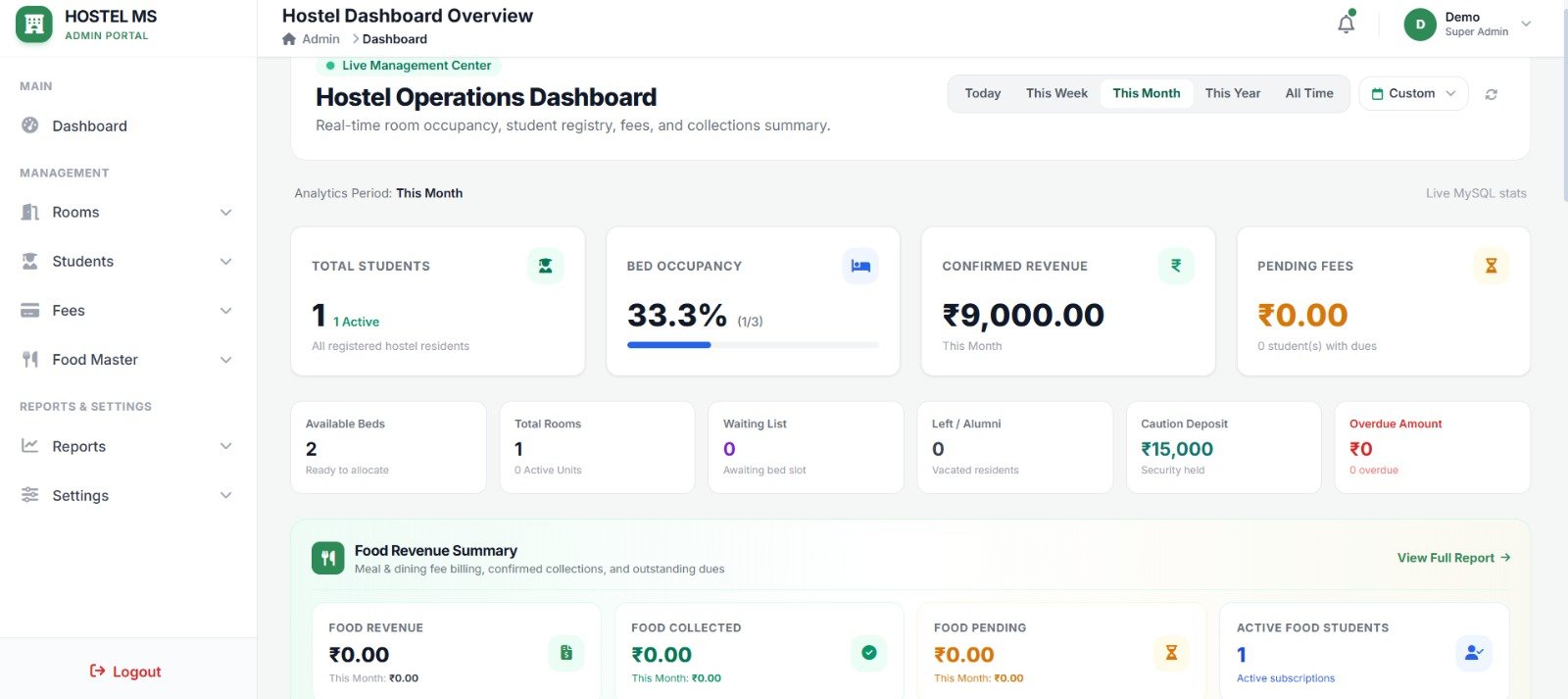Click the Admin breadcrumb link
1568x699 pixels.
click(320, 39)
